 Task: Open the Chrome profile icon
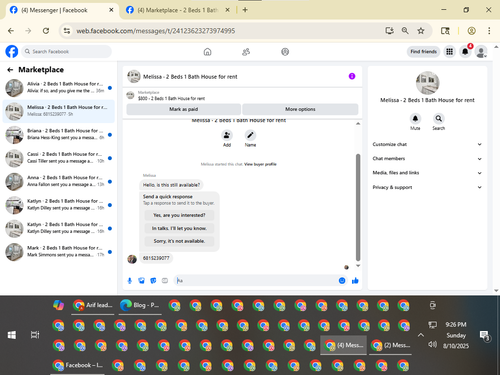(471, 31)
